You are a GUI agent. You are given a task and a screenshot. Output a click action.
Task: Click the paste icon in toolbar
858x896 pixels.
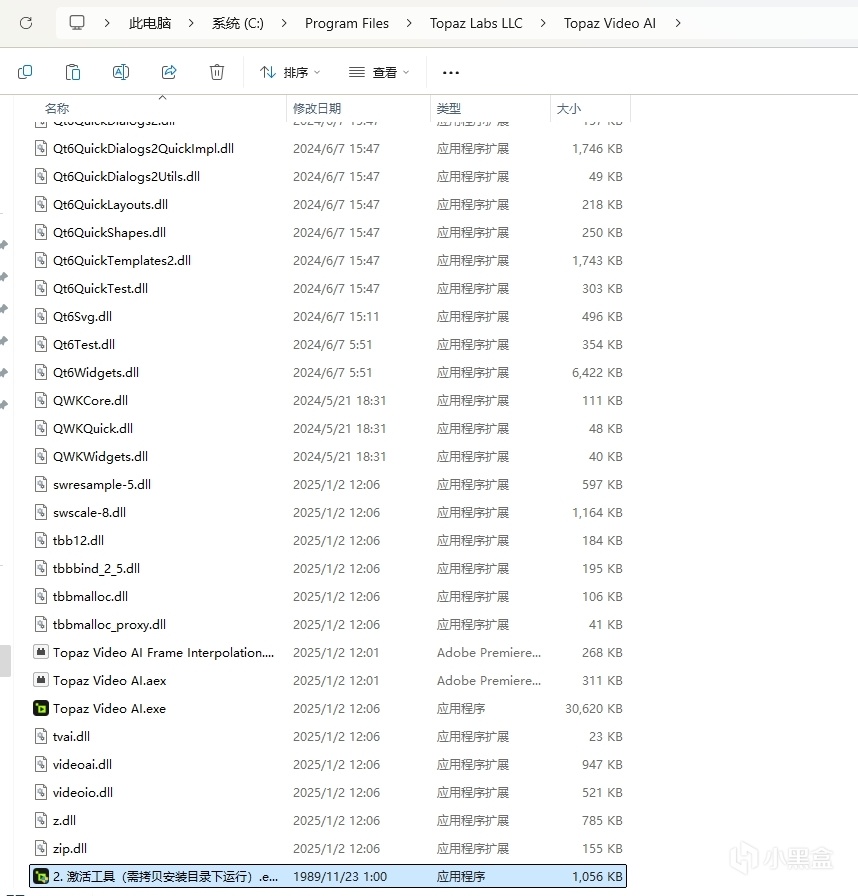point(73,72)
